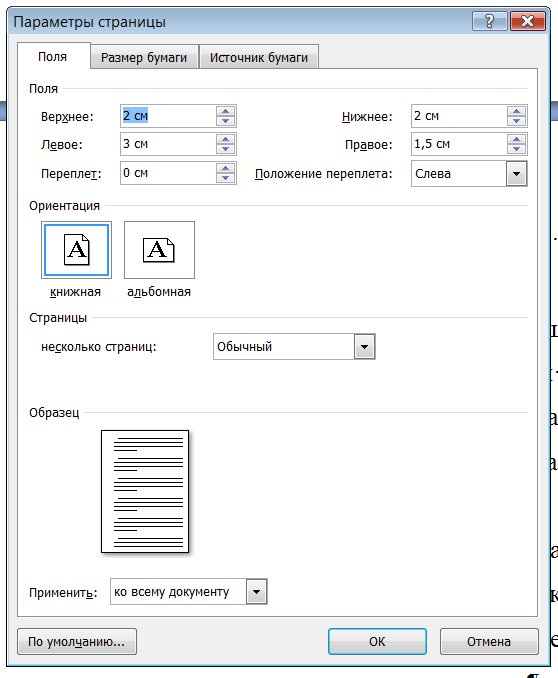Decrease the Левое margin value
This screenshot has height=678, width=558.
click(225, 149)
